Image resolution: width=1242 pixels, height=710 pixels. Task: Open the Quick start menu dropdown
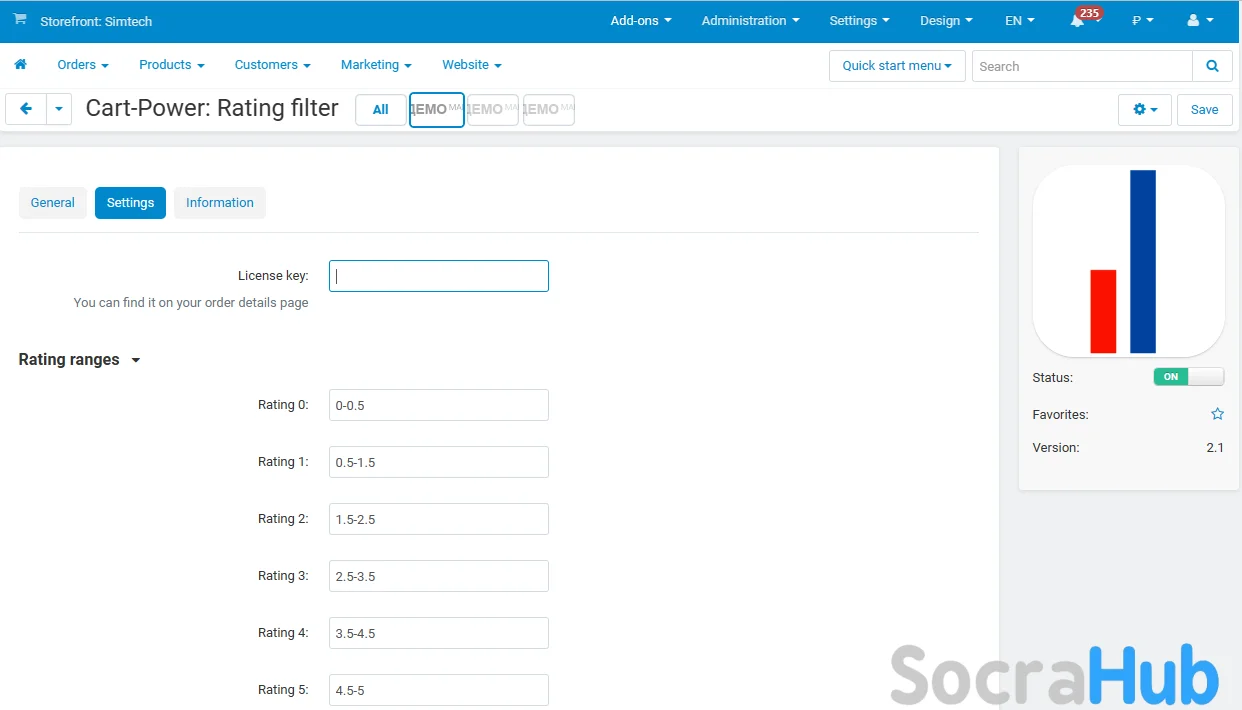pos(896,66)
